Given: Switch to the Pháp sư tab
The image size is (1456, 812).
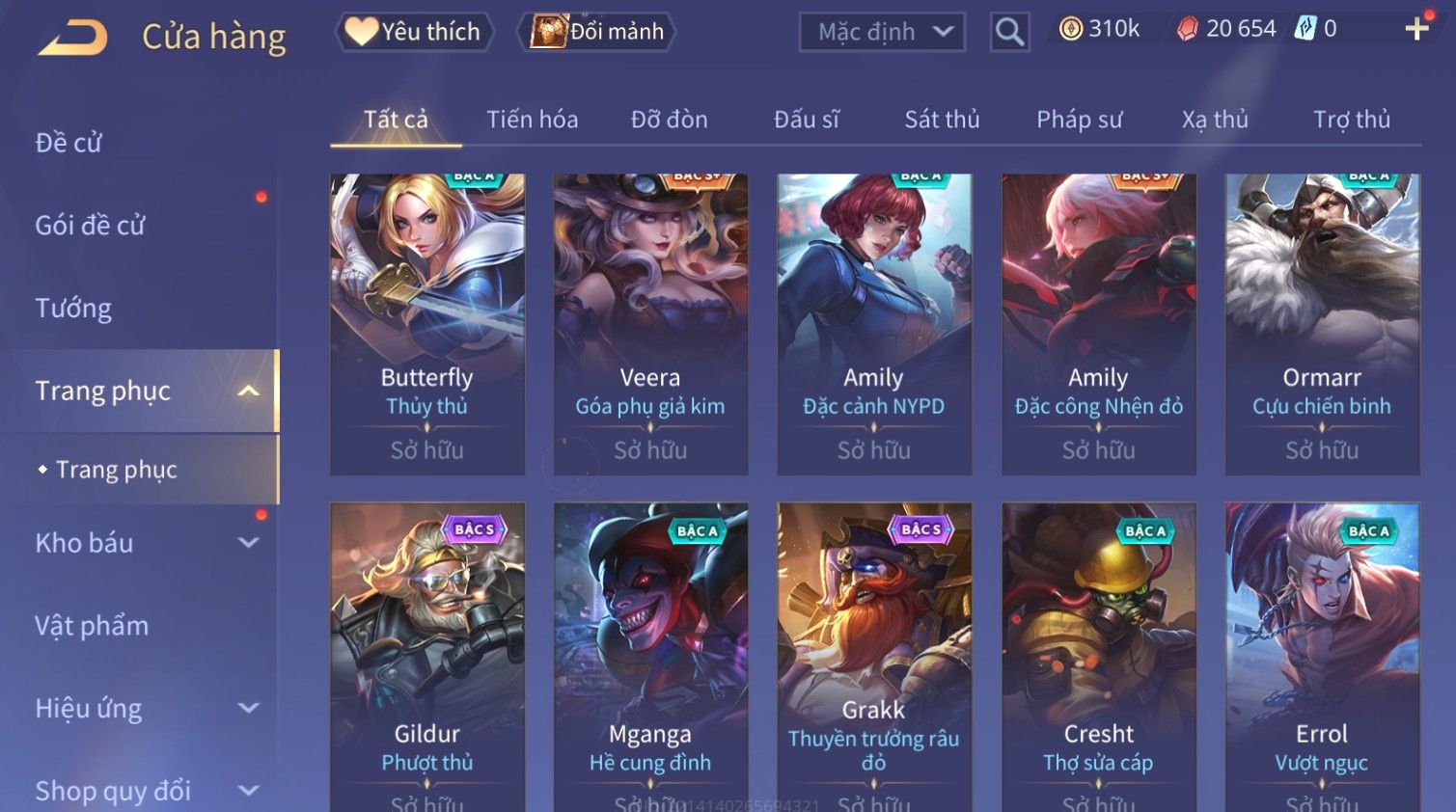Looking at the screenshot, I should [1079, 120].
